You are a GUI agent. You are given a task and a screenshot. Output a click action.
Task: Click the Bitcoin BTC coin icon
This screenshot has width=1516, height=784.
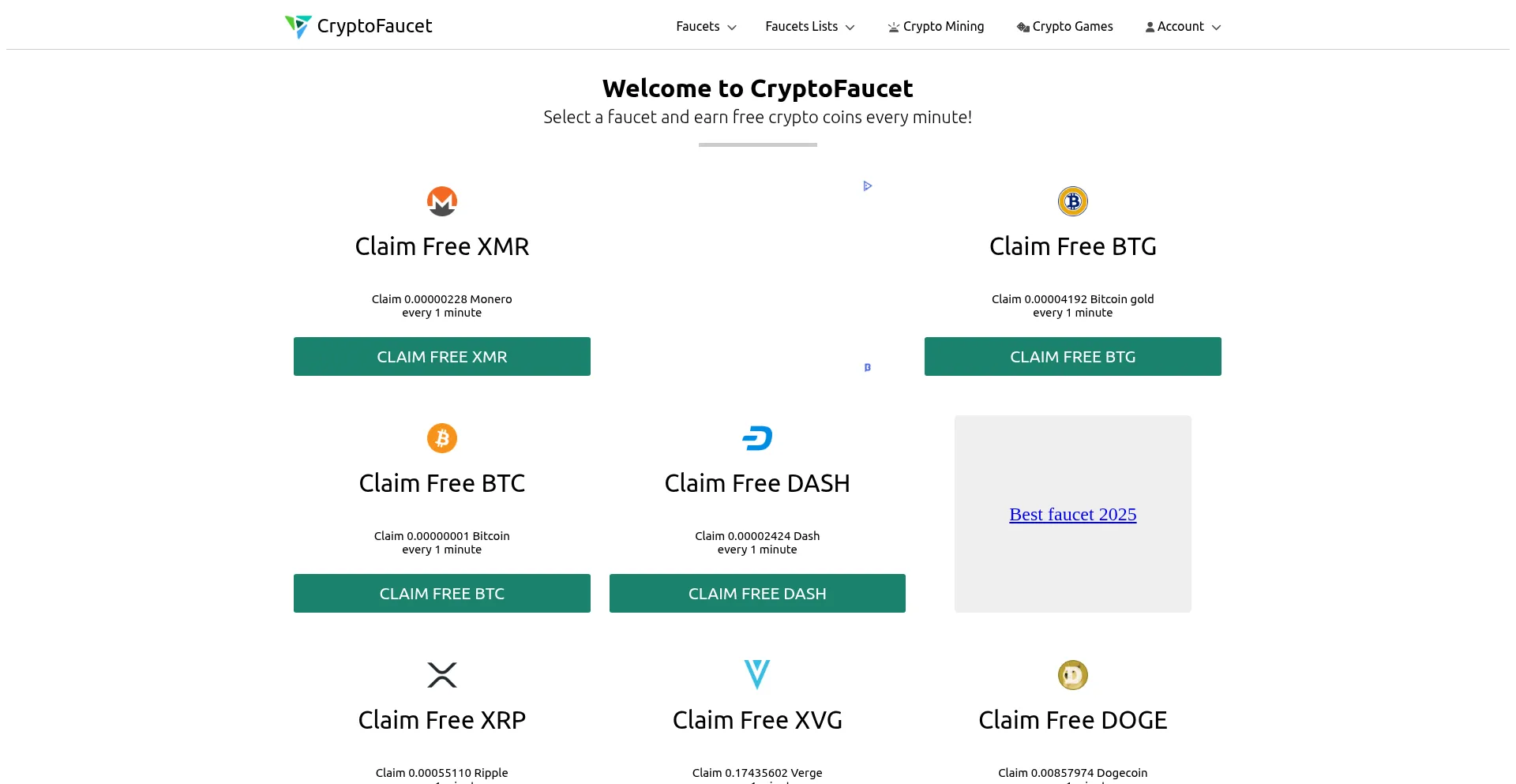click(442, 438)
